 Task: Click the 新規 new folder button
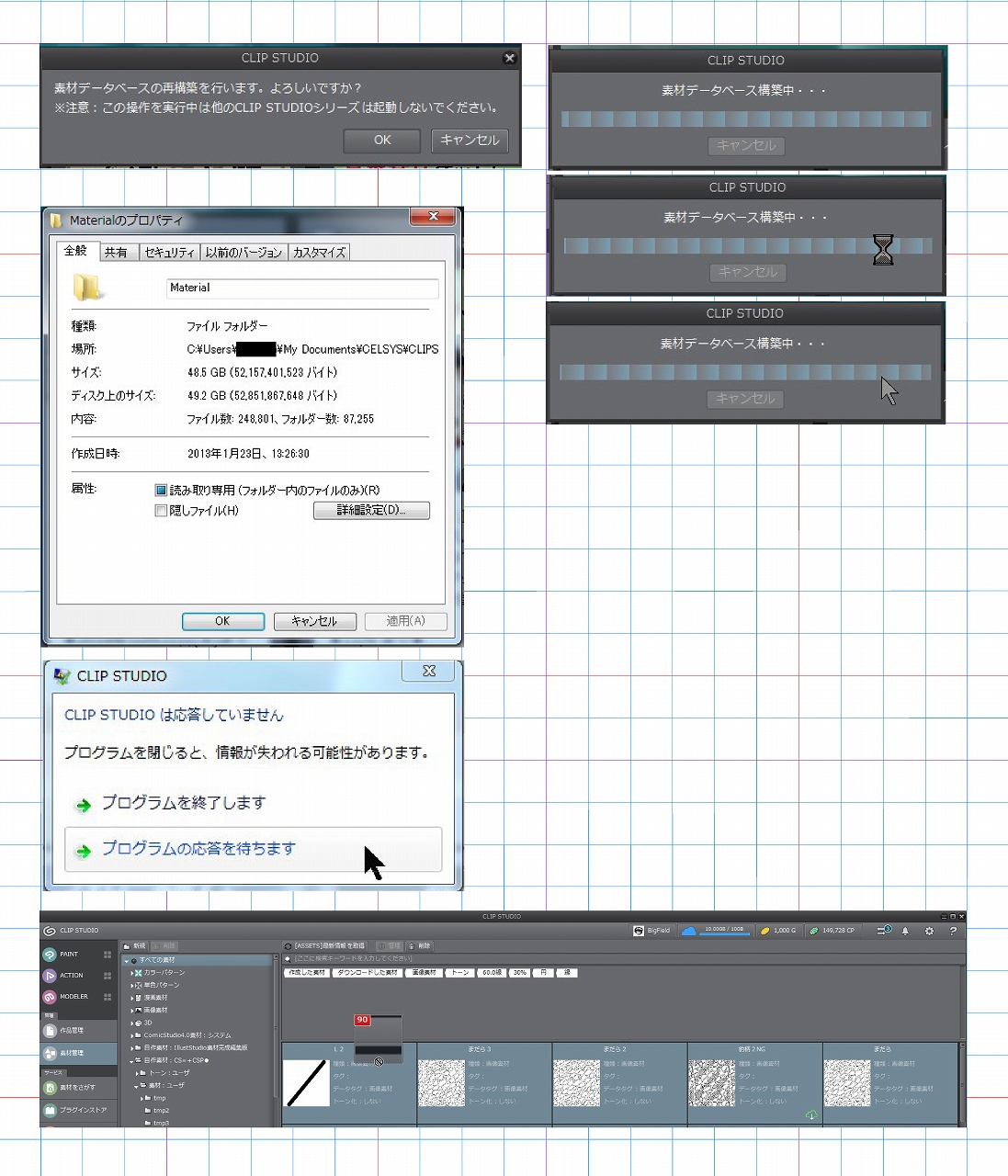click(136, 946)
